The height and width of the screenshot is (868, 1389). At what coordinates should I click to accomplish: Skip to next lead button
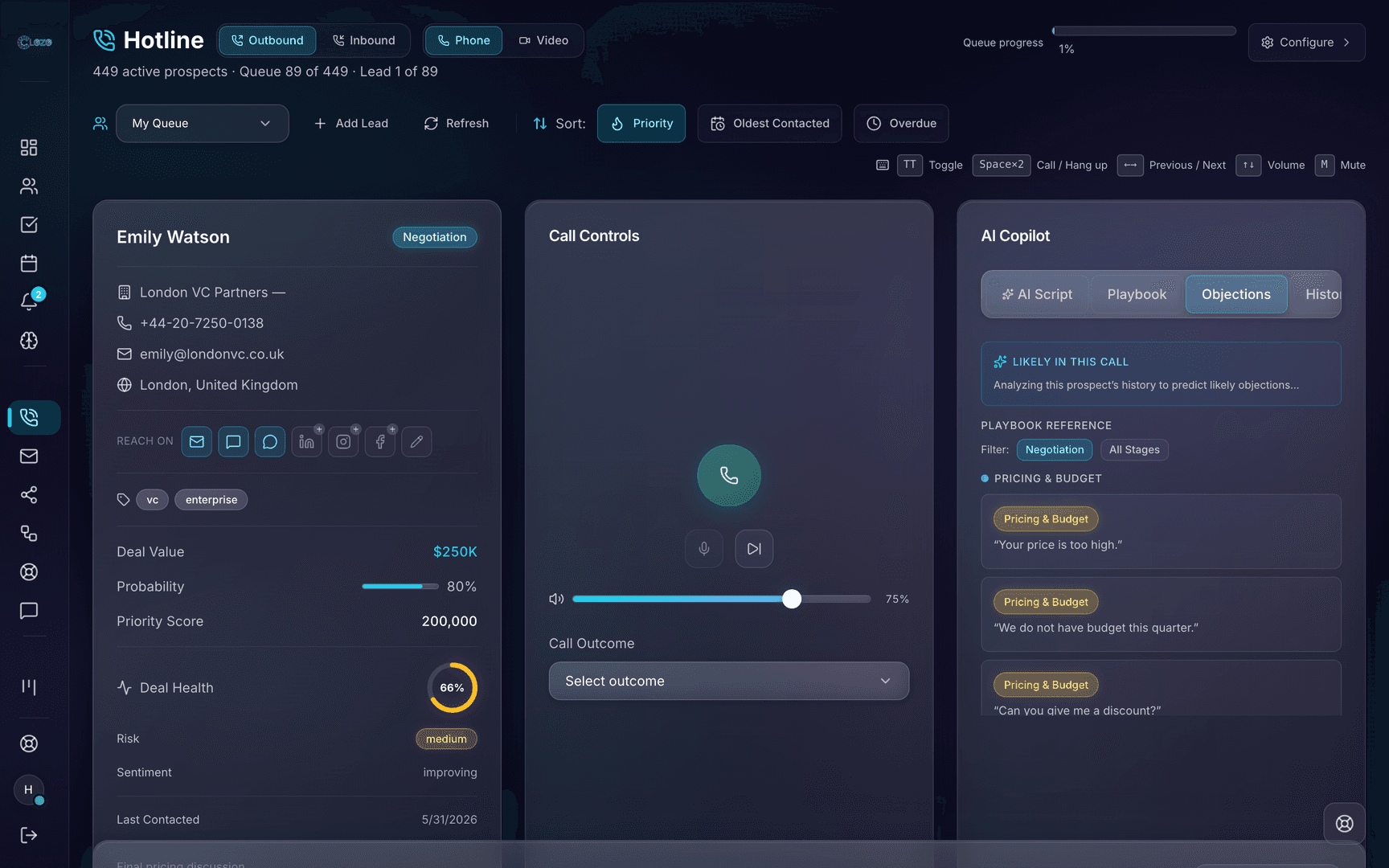[x=754, y=549]
